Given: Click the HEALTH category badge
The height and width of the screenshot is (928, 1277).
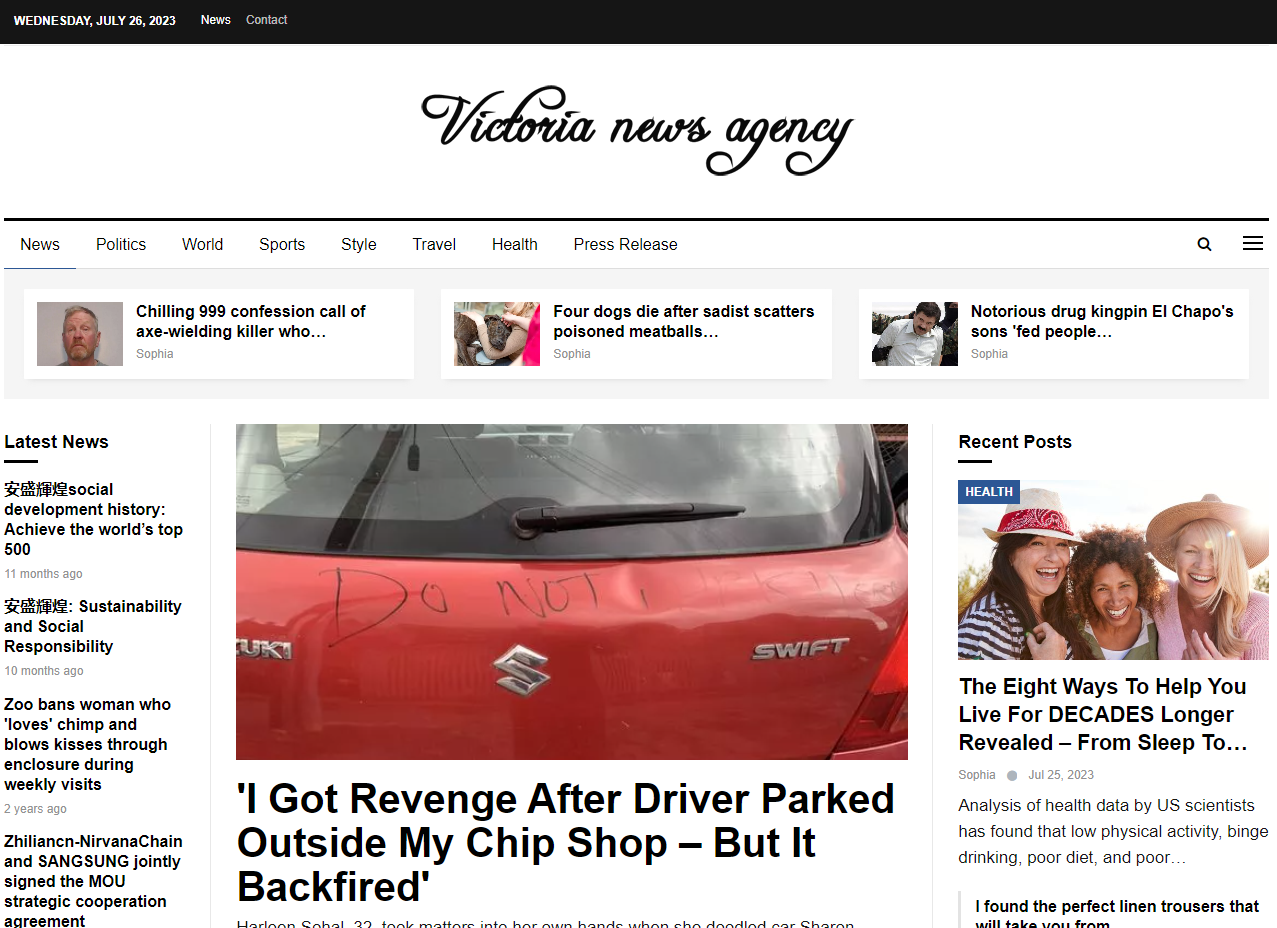Looking at the screenshot, I should 989,491.
